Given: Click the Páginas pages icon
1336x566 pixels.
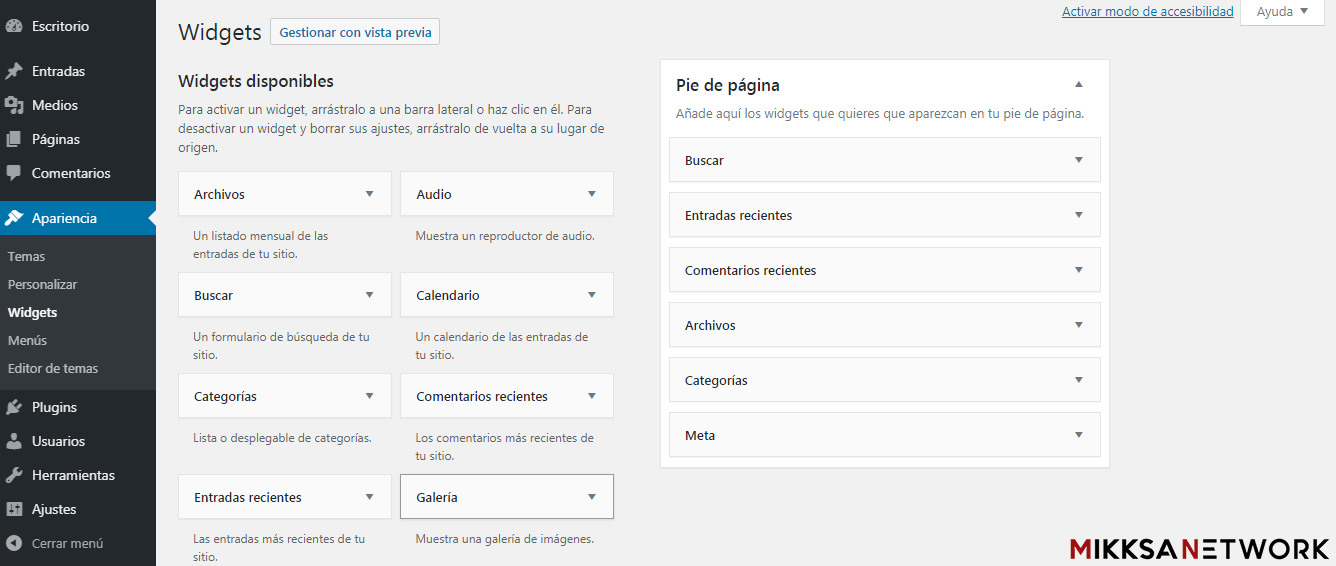Looking at the screenshot, I should coord(14,139).
